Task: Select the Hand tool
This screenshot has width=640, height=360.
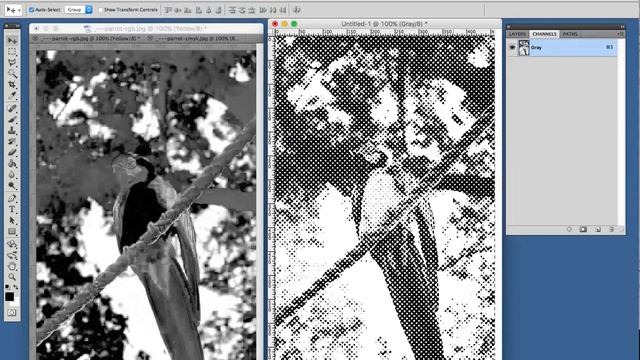Action: coord(12,267)
